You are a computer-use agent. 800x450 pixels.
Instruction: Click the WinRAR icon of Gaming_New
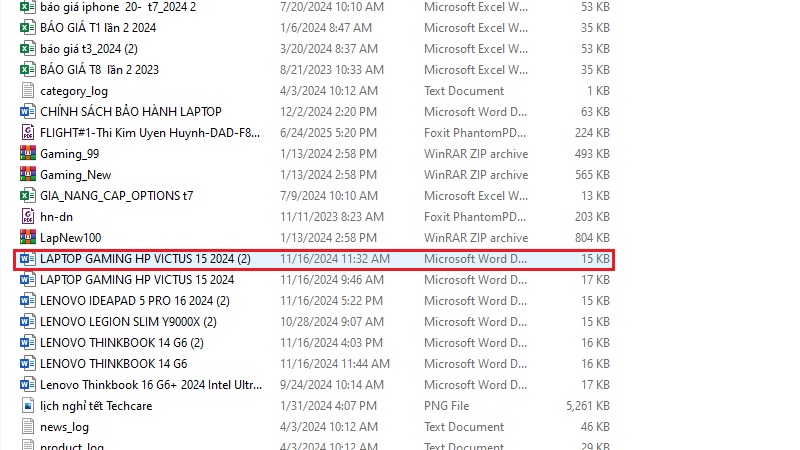coord(28,174)
